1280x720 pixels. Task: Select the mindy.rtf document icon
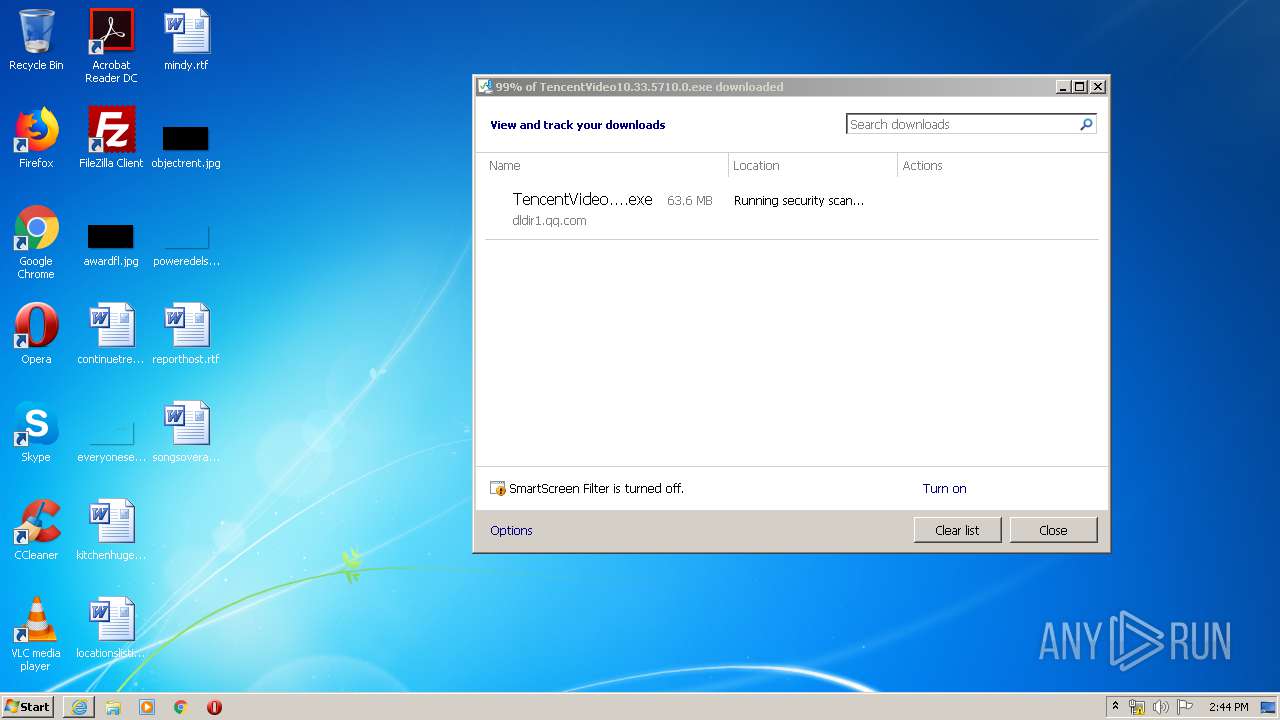[186, 40]
